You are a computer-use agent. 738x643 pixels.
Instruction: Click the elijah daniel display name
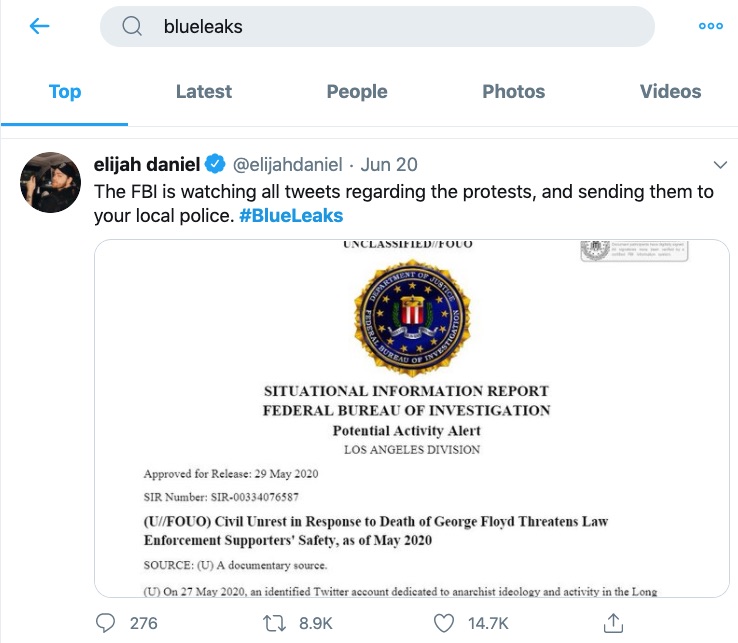pyautogui.click(x=146, y=164)
